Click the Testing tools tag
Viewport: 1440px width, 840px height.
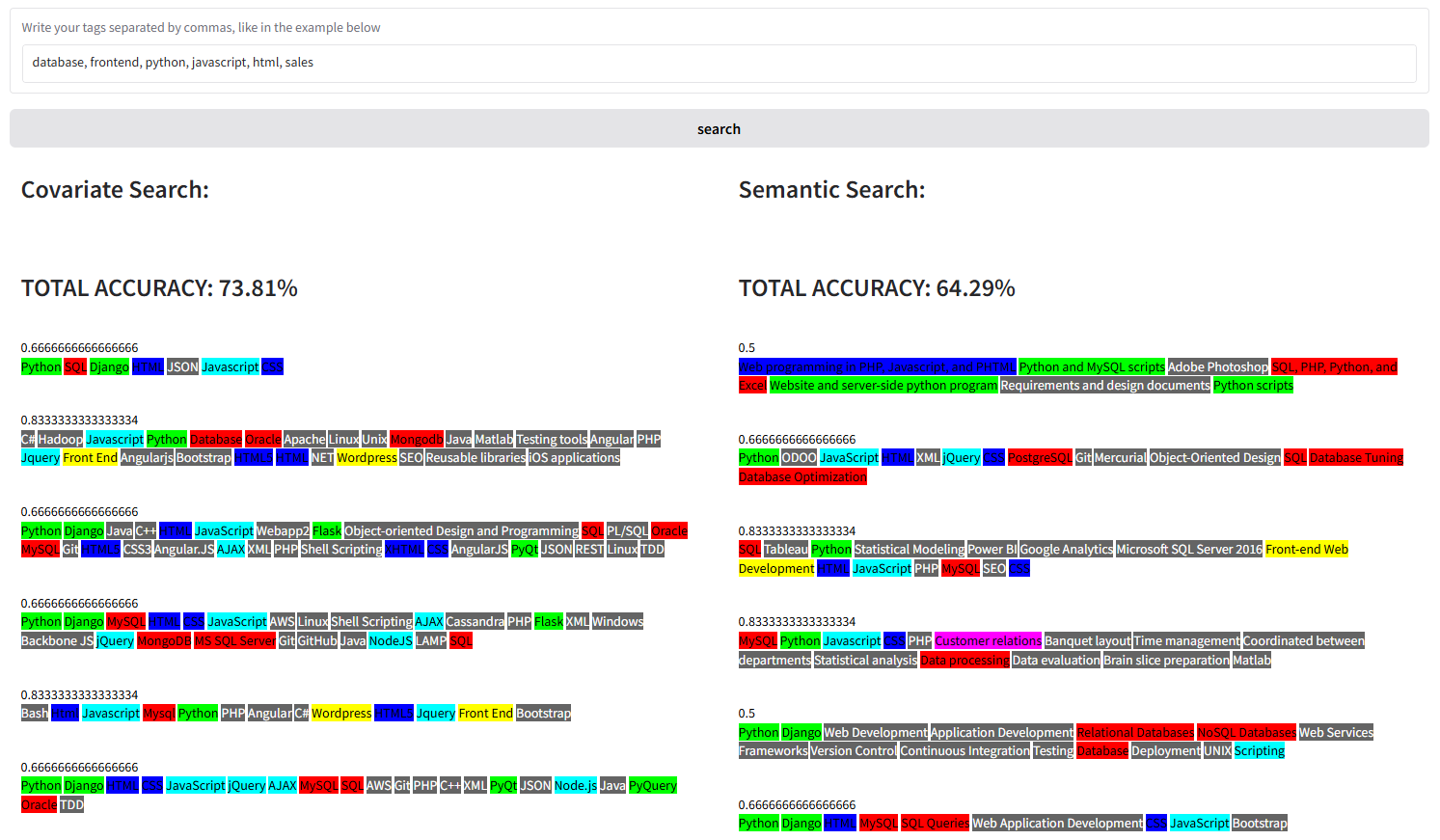551,440
